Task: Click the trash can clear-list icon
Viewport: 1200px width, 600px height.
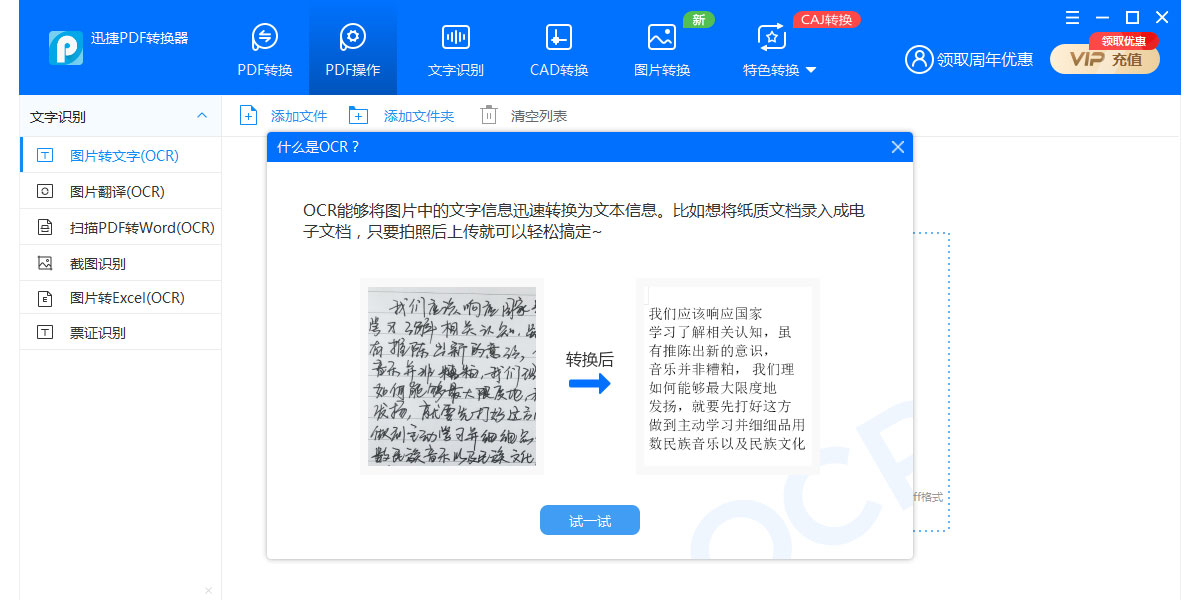Action: (x=488, y=115)
